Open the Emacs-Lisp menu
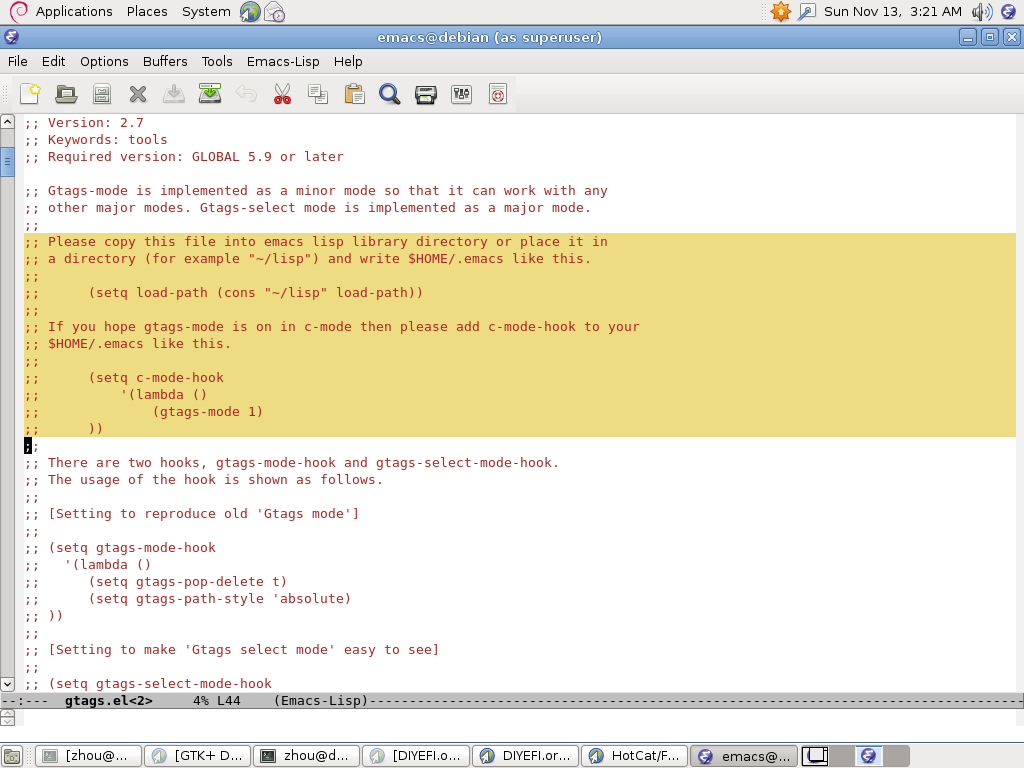The height and width of the screenshot is (768, 1024). tap(283, 61)
